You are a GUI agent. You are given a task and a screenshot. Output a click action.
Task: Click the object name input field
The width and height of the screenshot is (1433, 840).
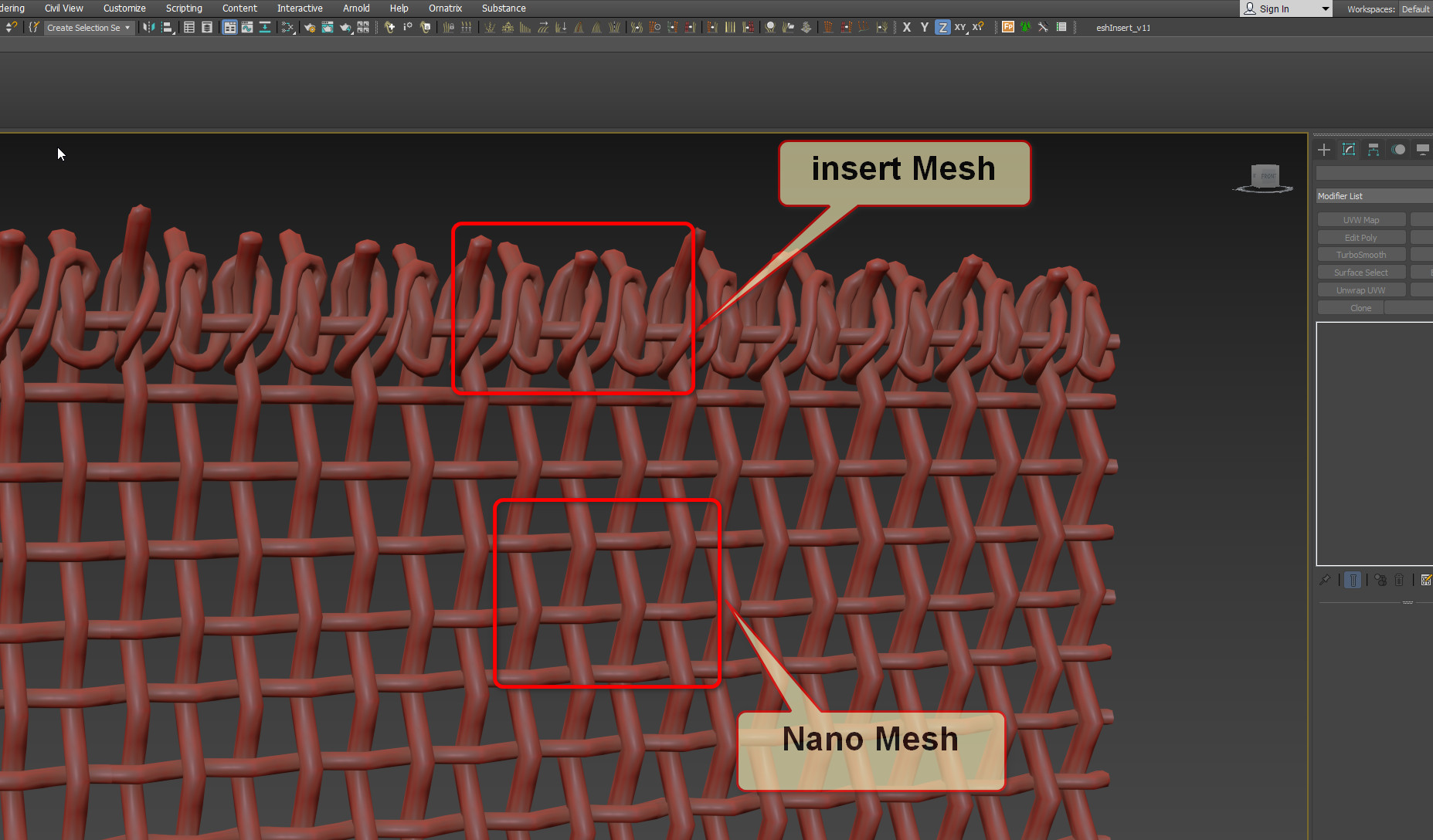(1374, 173)
